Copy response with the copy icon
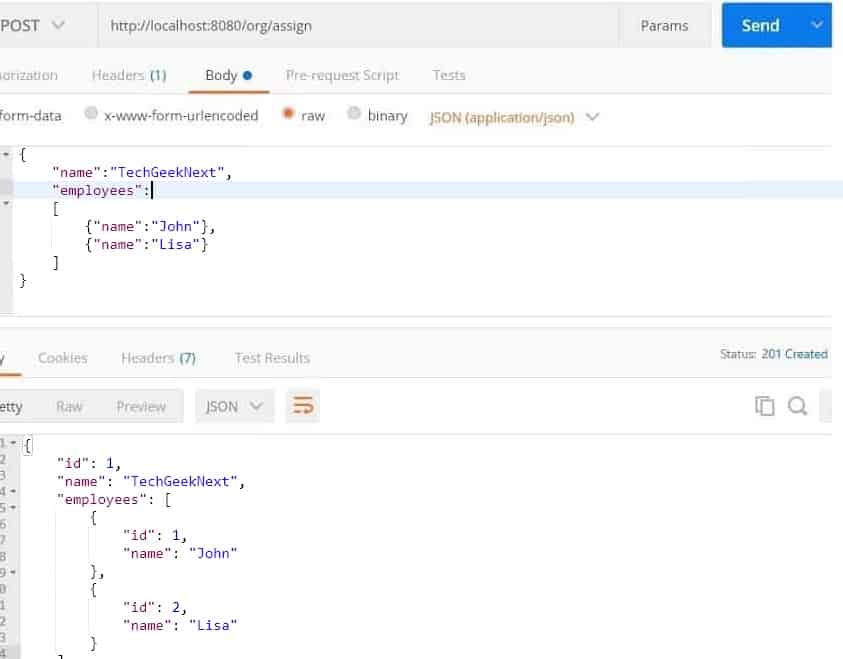This screenshot has height=659, width=843. (x=765, y=406)
